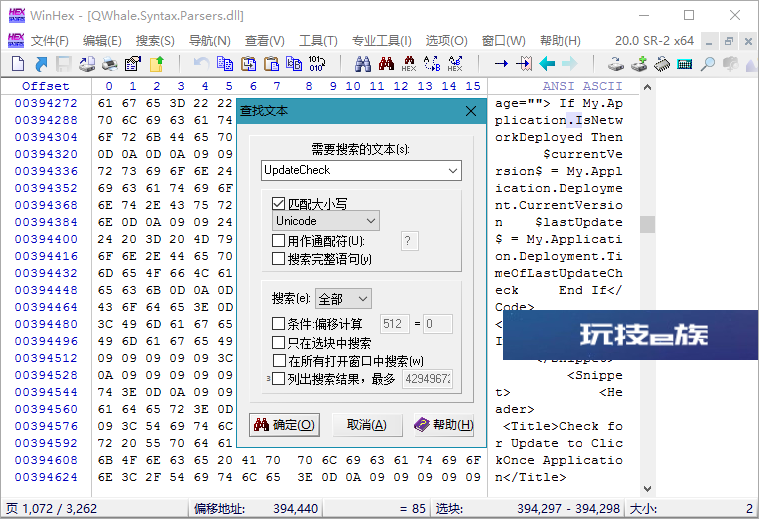Click the Replace Hex Values icon

pos(455,63)
